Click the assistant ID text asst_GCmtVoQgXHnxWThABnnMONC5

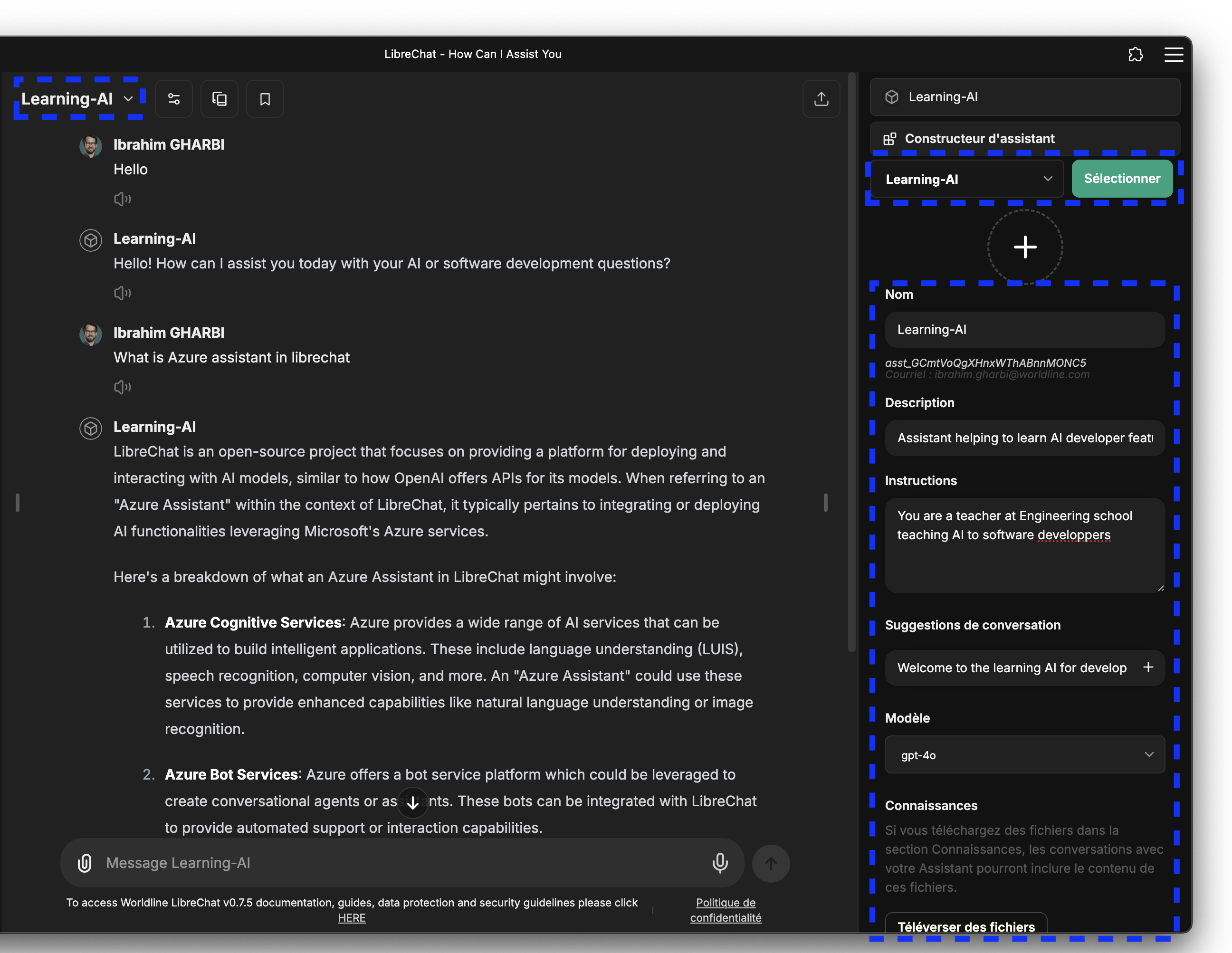point(985,362)
